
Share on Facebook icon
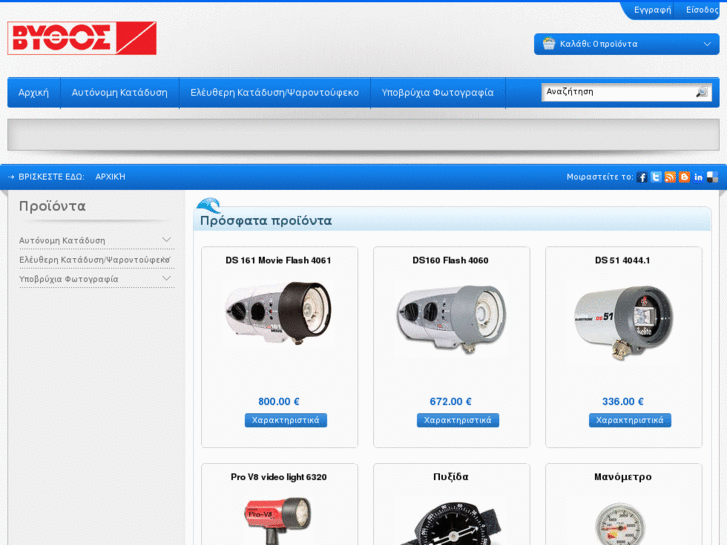pos(642,177)
